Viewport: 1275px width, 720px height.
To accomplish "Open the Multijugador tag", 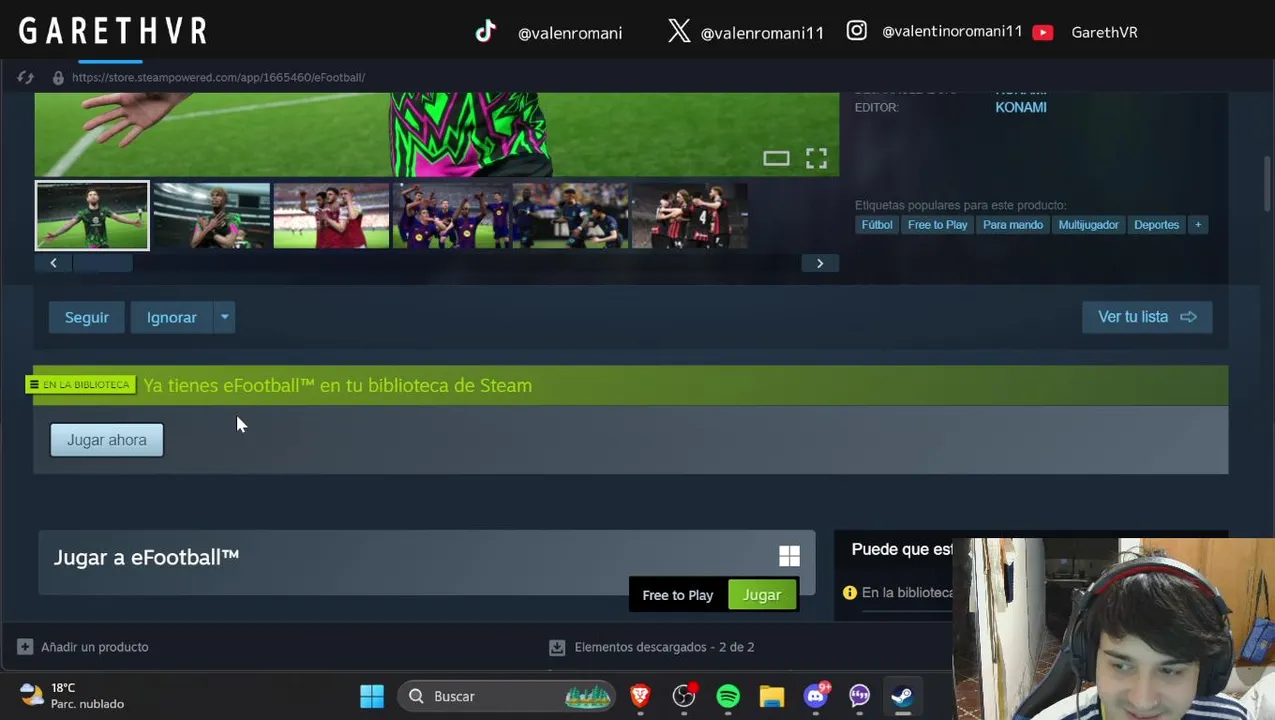I will [x=1089, y=225].
